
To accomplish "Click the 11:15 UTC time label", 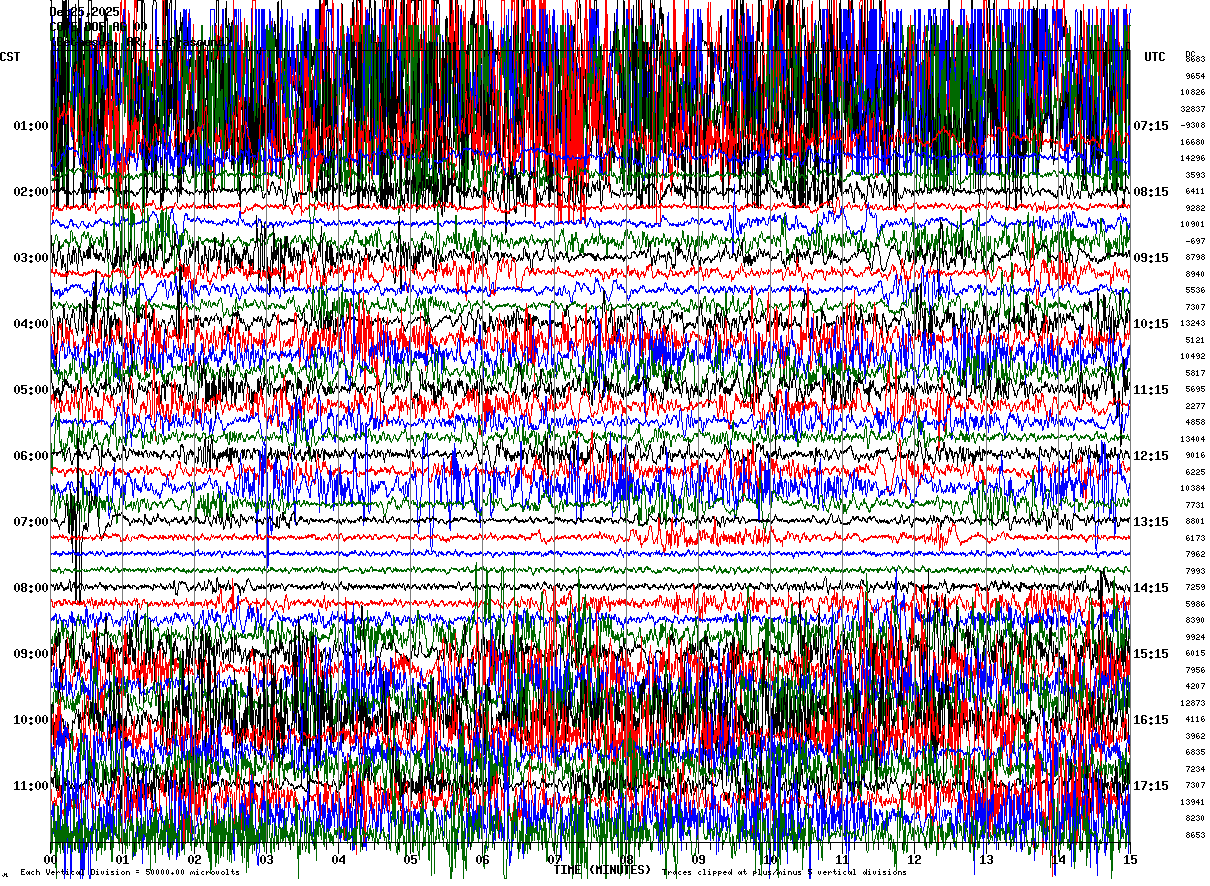I will click(1151, 390).
